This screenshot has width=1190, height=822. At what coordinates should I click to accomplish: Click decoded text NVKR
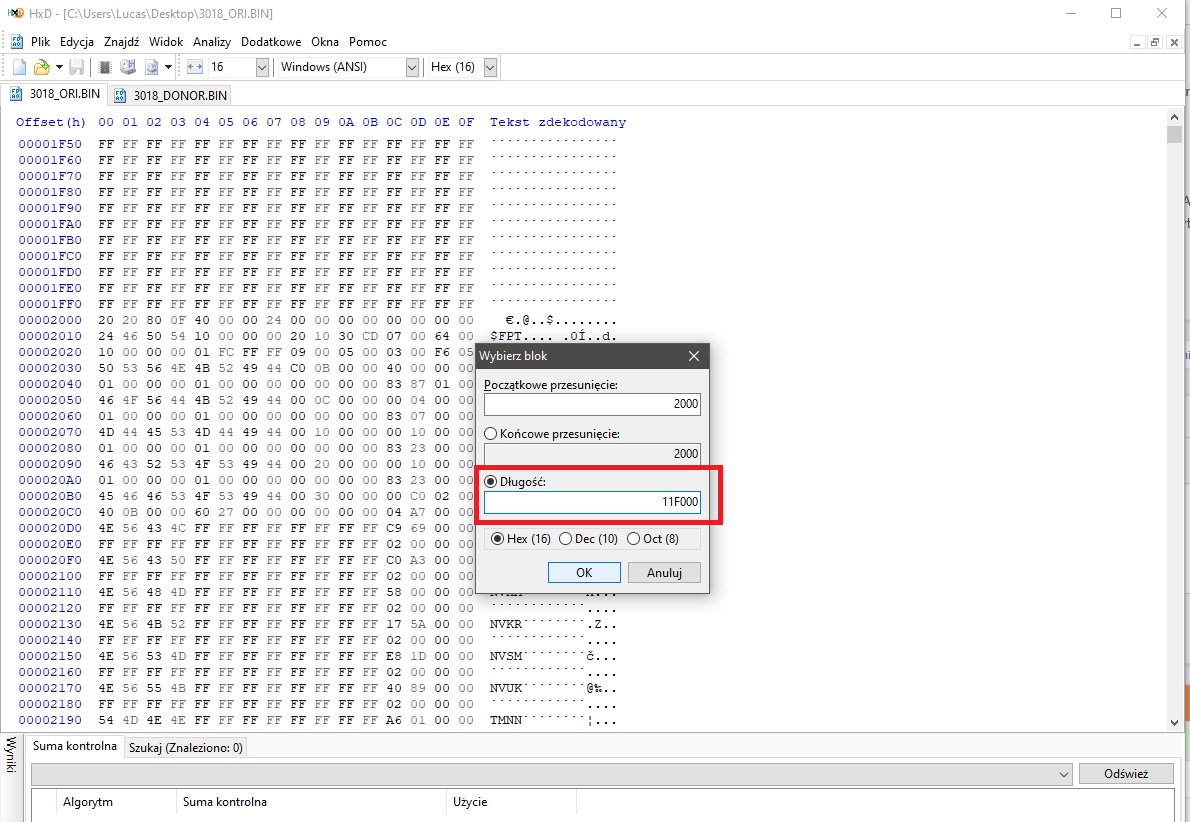click(506, 624)
